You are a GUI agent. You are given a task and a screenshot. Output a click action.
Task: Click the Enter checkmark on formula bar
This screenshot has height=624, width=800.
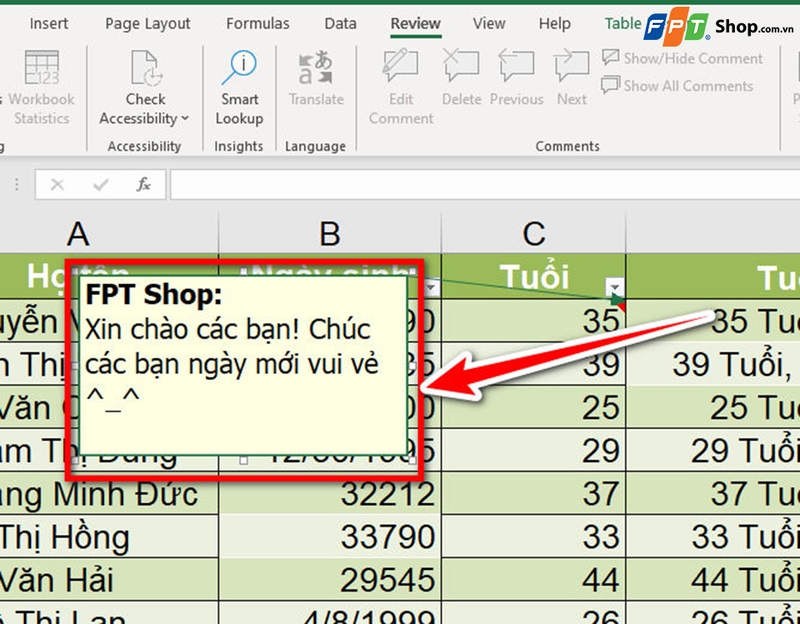[x=99, y=185]
